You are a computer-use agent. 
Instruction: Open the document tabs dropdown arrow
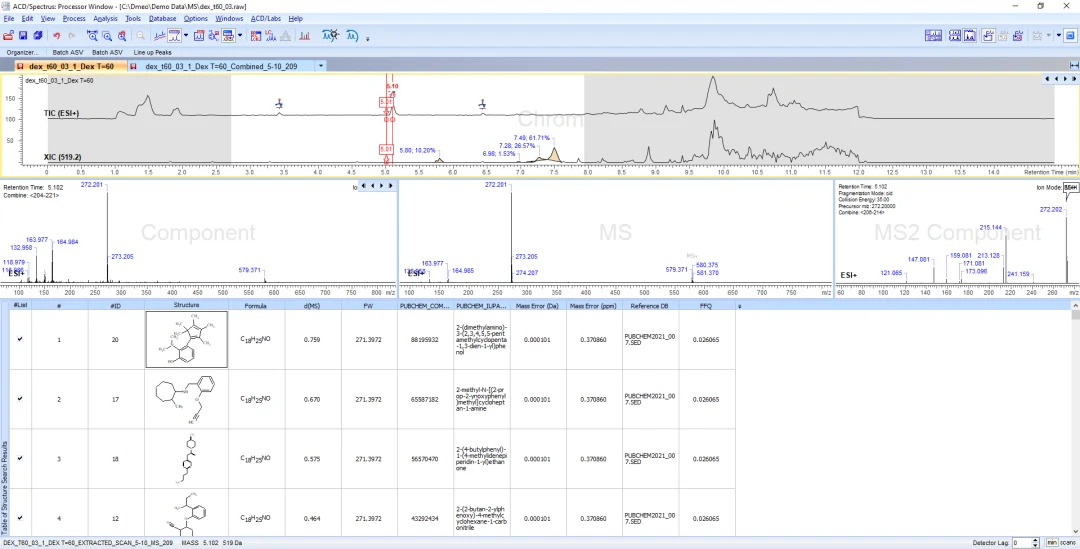point(320,66)
